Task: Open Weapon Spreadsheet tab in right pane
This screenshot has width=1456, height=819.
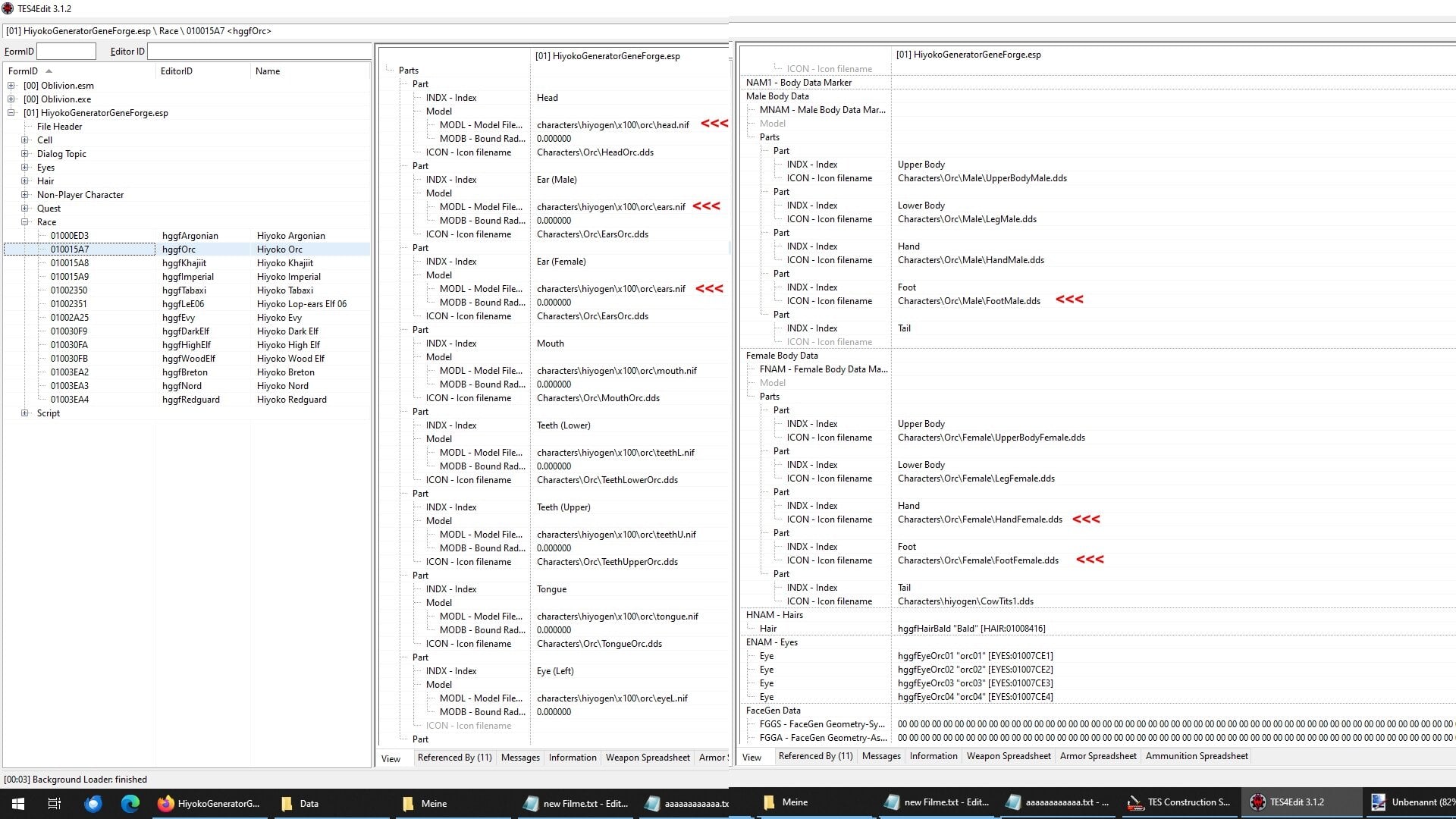Action: [1009, 756]
